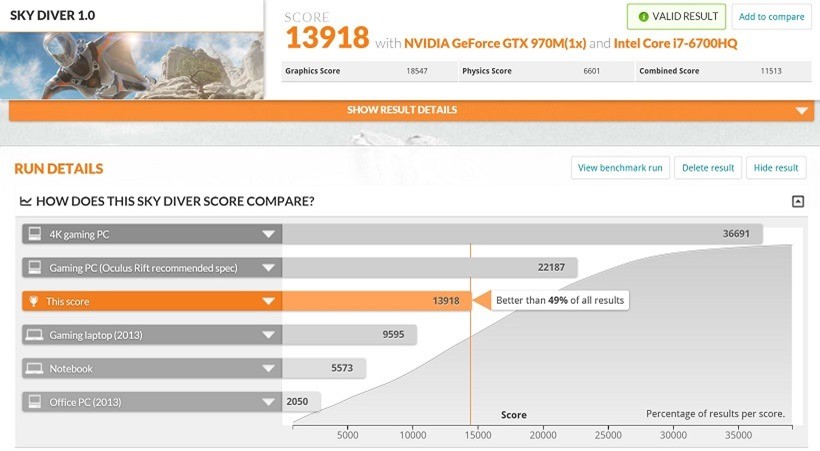This screenshot has width=820, height=451.
Task: Click the 4K gaming PC label
Action: coord(79,234)
